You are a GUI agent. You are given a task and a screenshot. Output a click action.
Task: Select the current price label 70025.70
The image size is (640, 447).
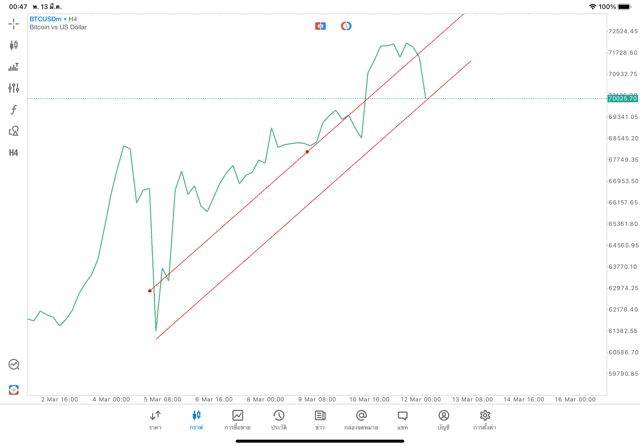[x=622, y=99]
